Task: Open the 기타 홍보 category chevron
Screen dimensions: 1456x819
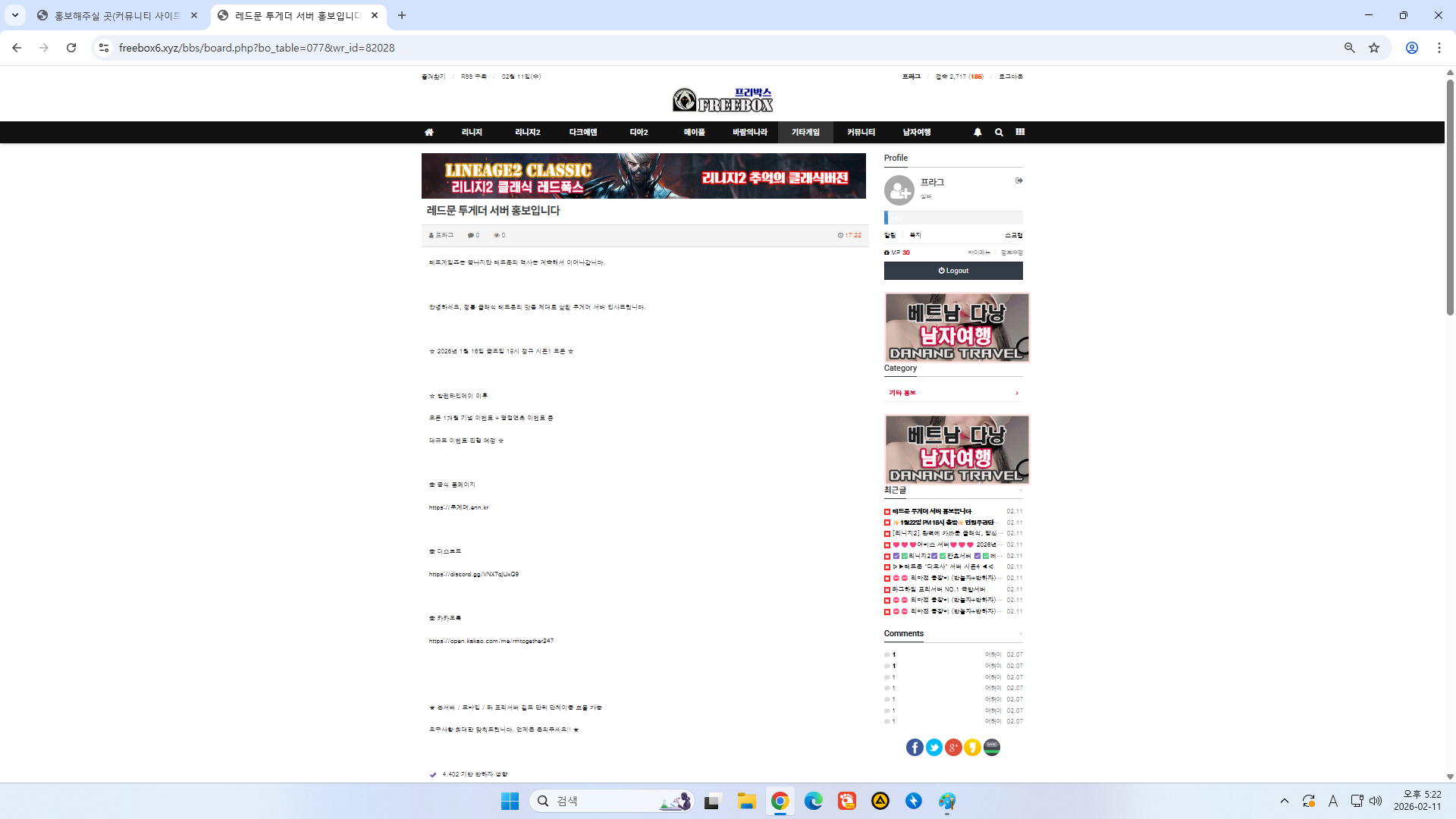Action: click(1017, 393)
